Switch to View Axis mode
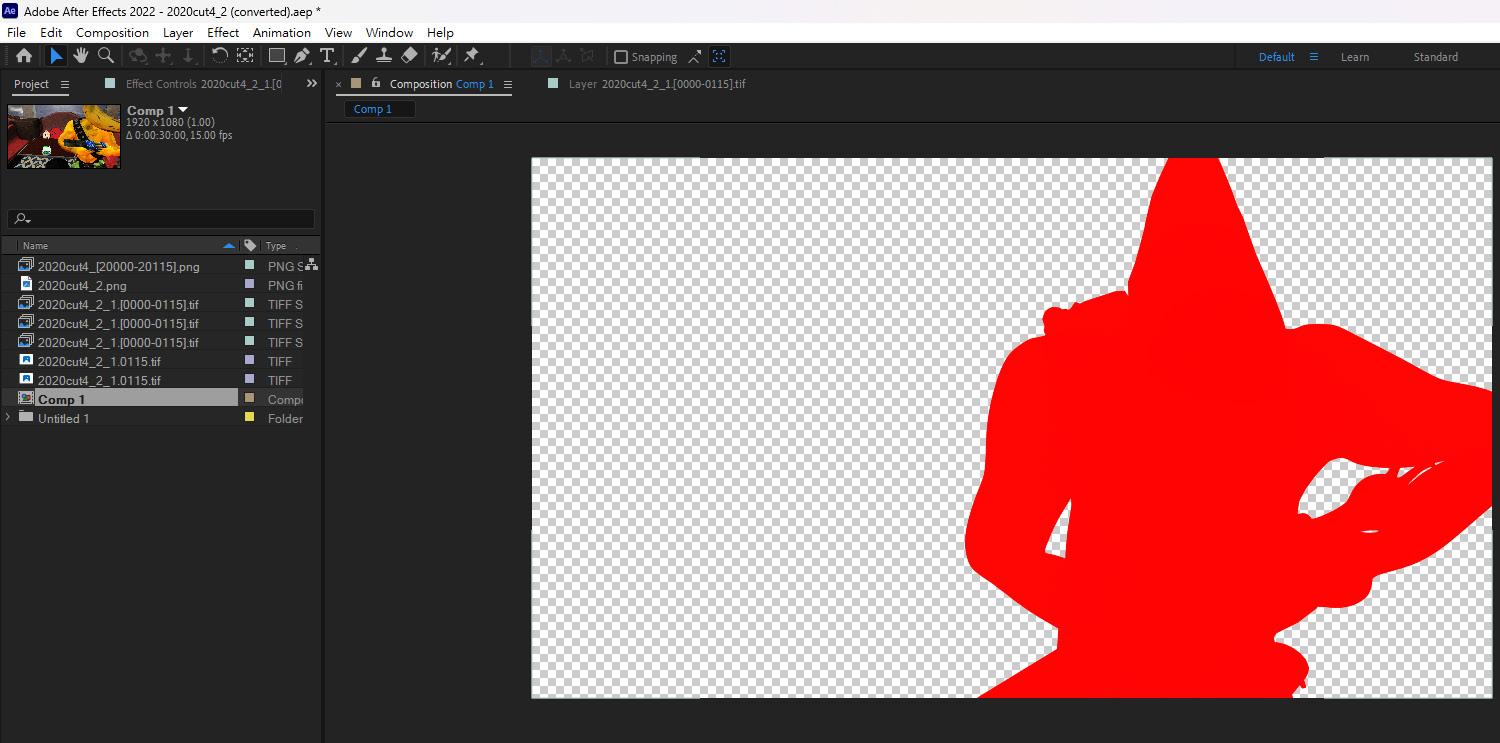The height and width of the screenshot is (743, 1500). [x=588, y=57]
